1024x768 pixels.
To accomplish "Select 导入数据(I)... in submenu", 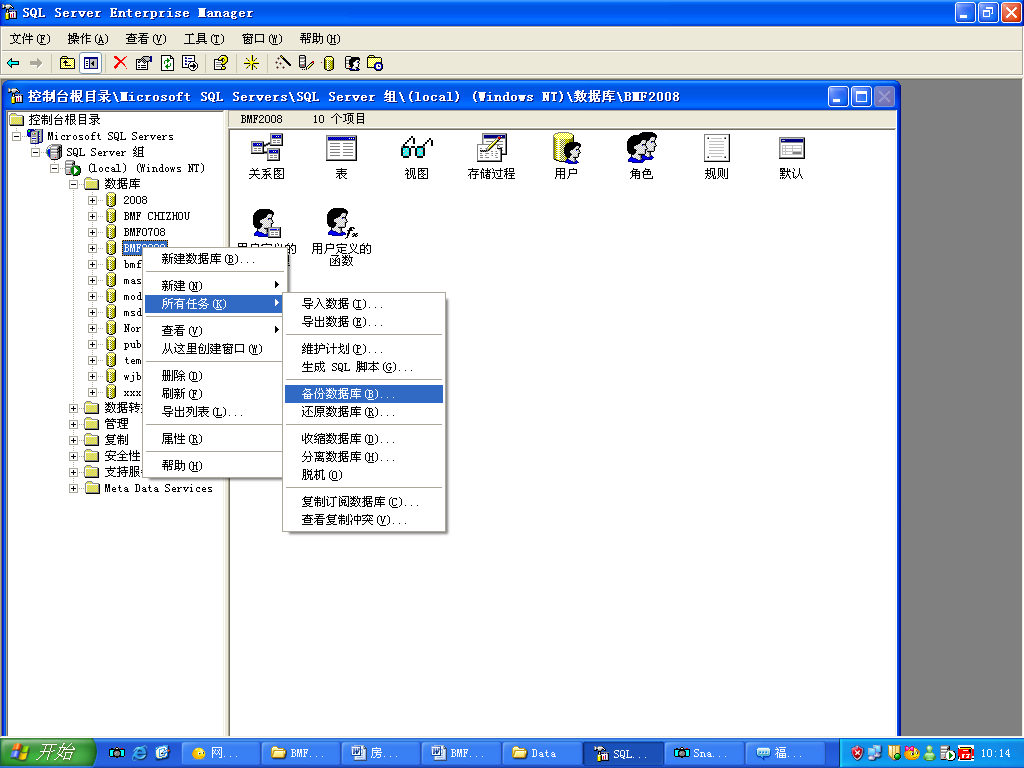I will click(364, 304).
